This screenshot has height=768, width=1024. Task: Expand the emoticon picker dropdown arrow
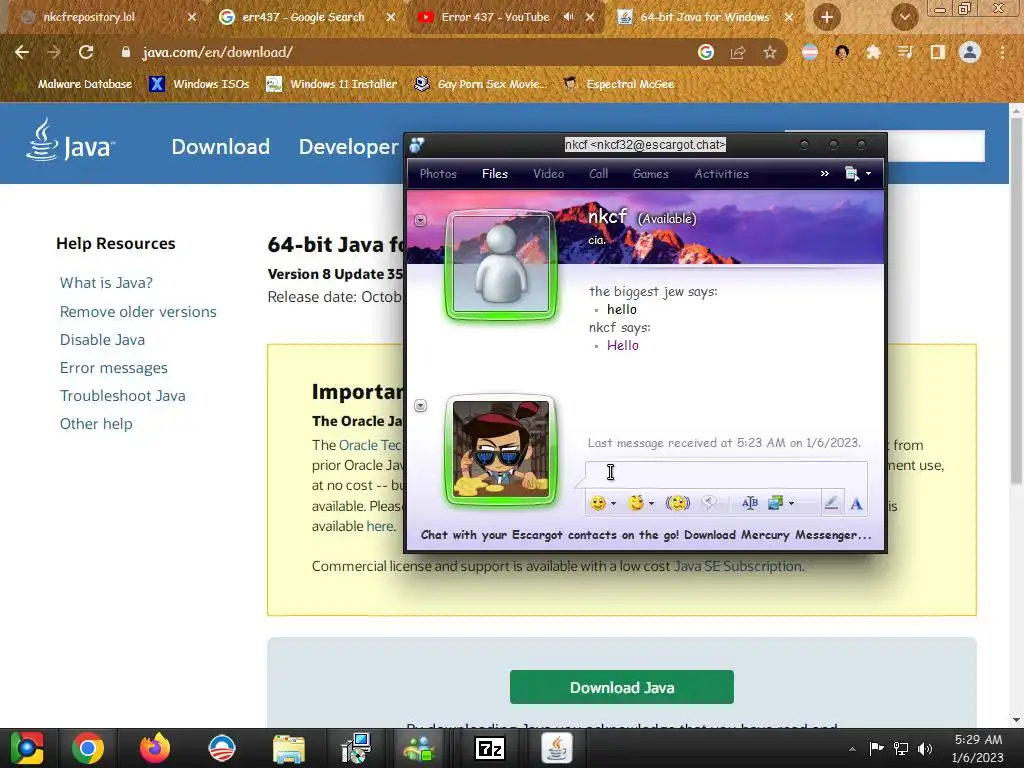coord(613,503)
